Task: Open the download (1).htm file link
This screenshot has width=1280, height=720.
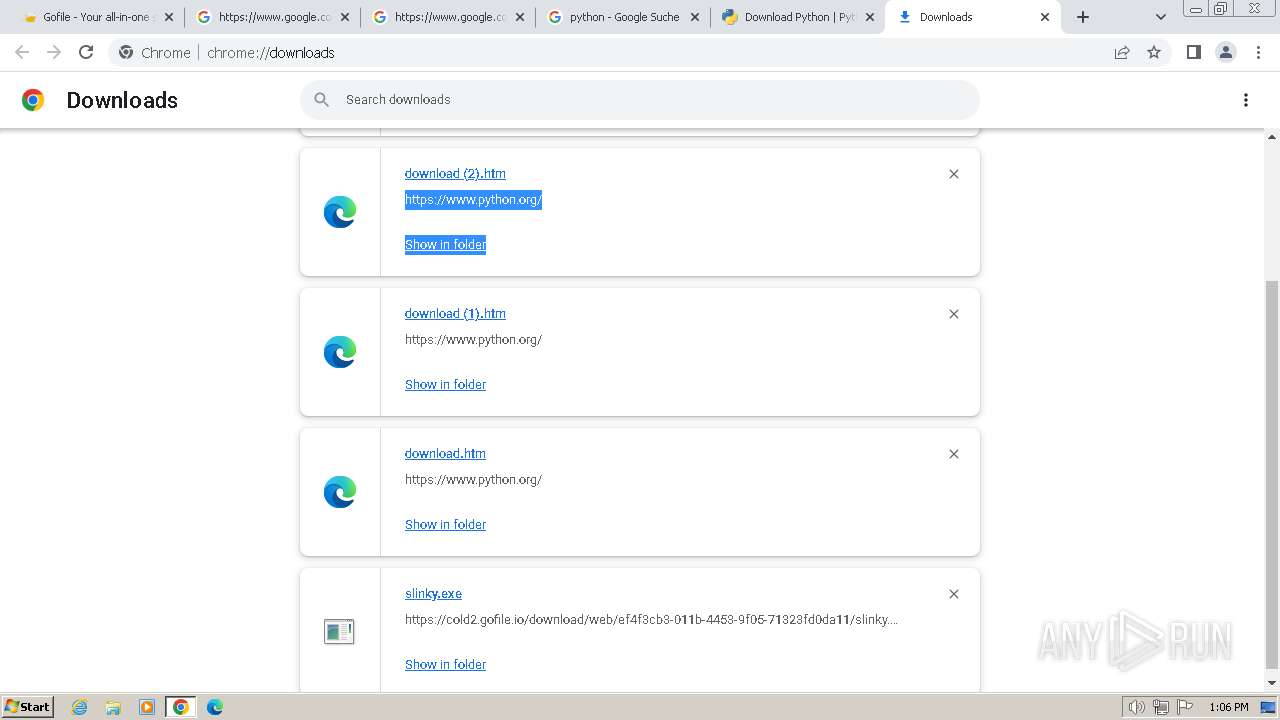Action: coord(455,313)
